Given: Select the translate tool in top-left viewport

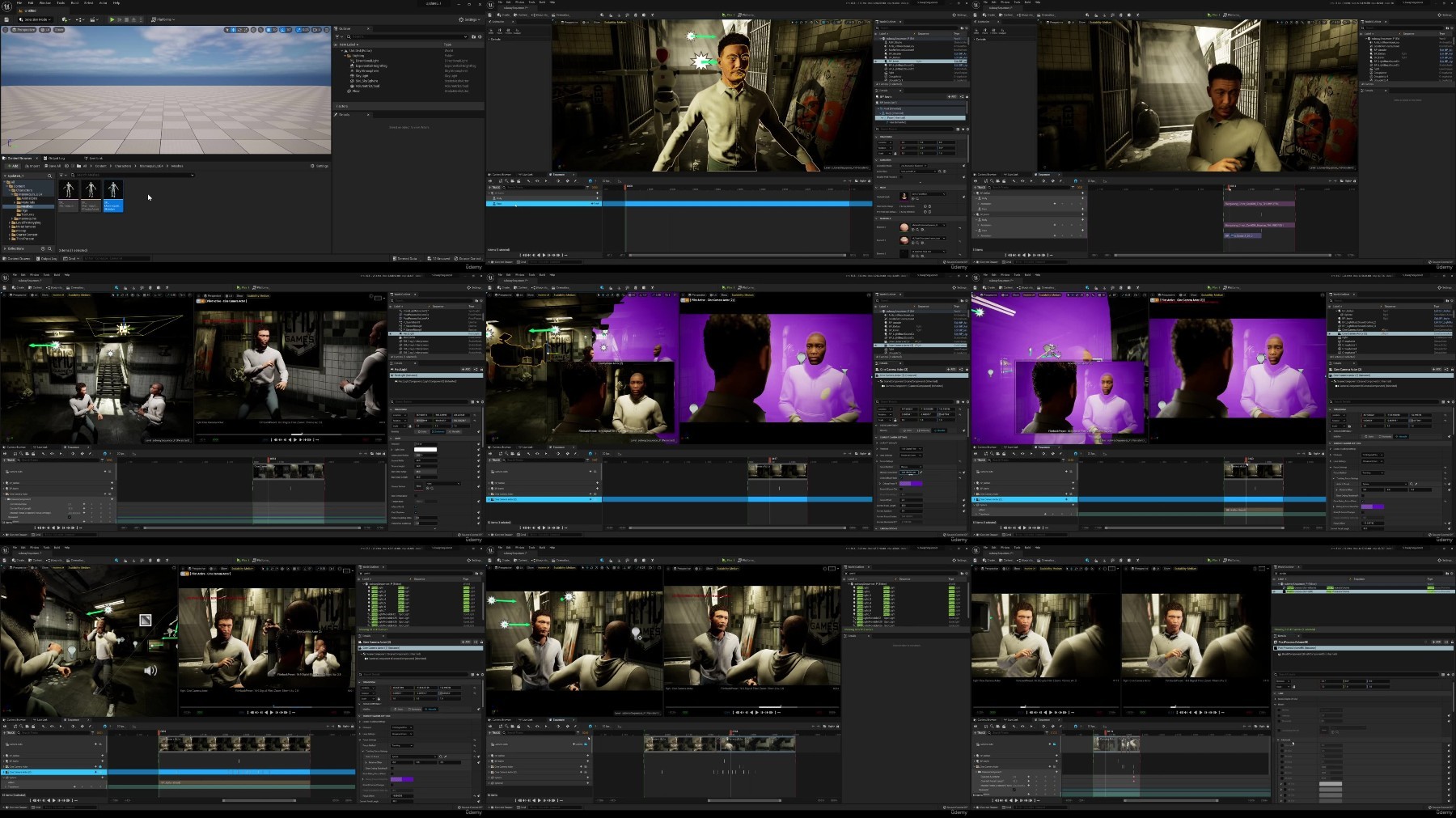Looking at the screenshot, I should pos(233,30).
